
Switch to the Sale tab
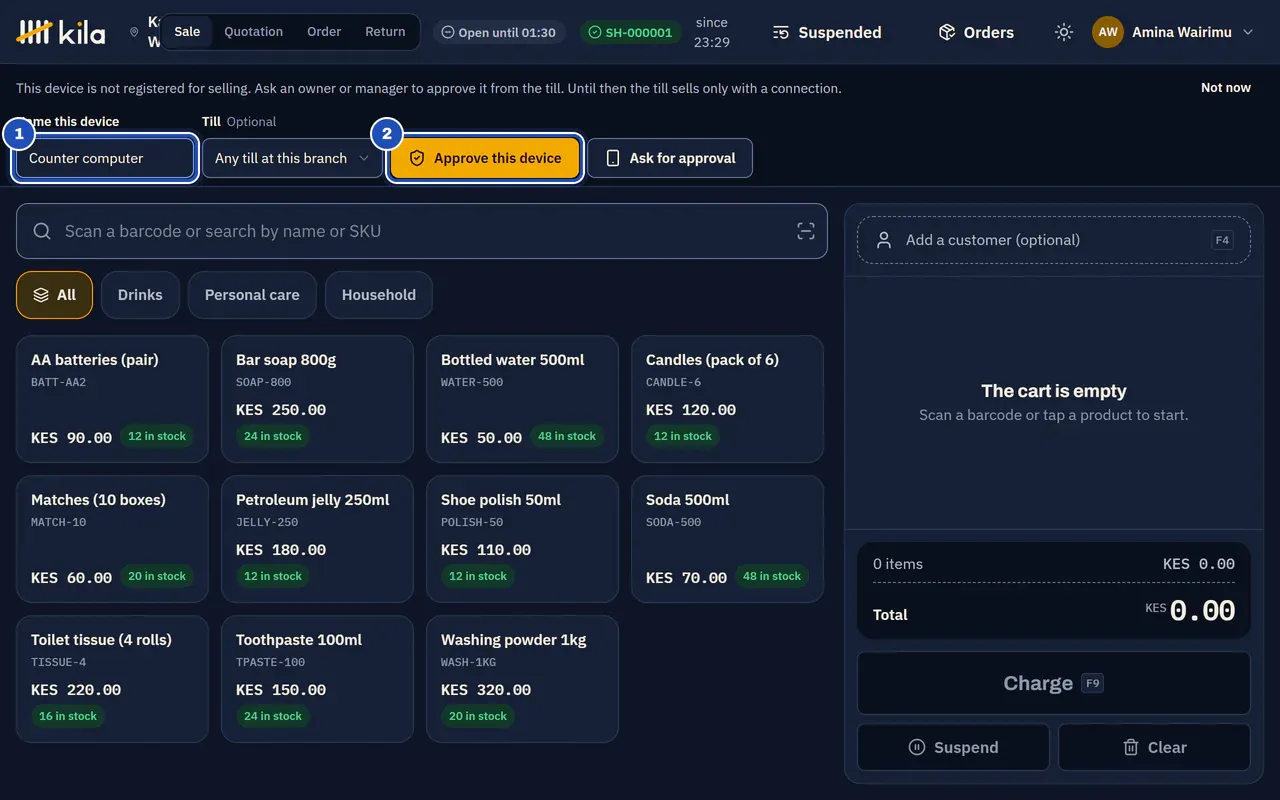(187, 31)
